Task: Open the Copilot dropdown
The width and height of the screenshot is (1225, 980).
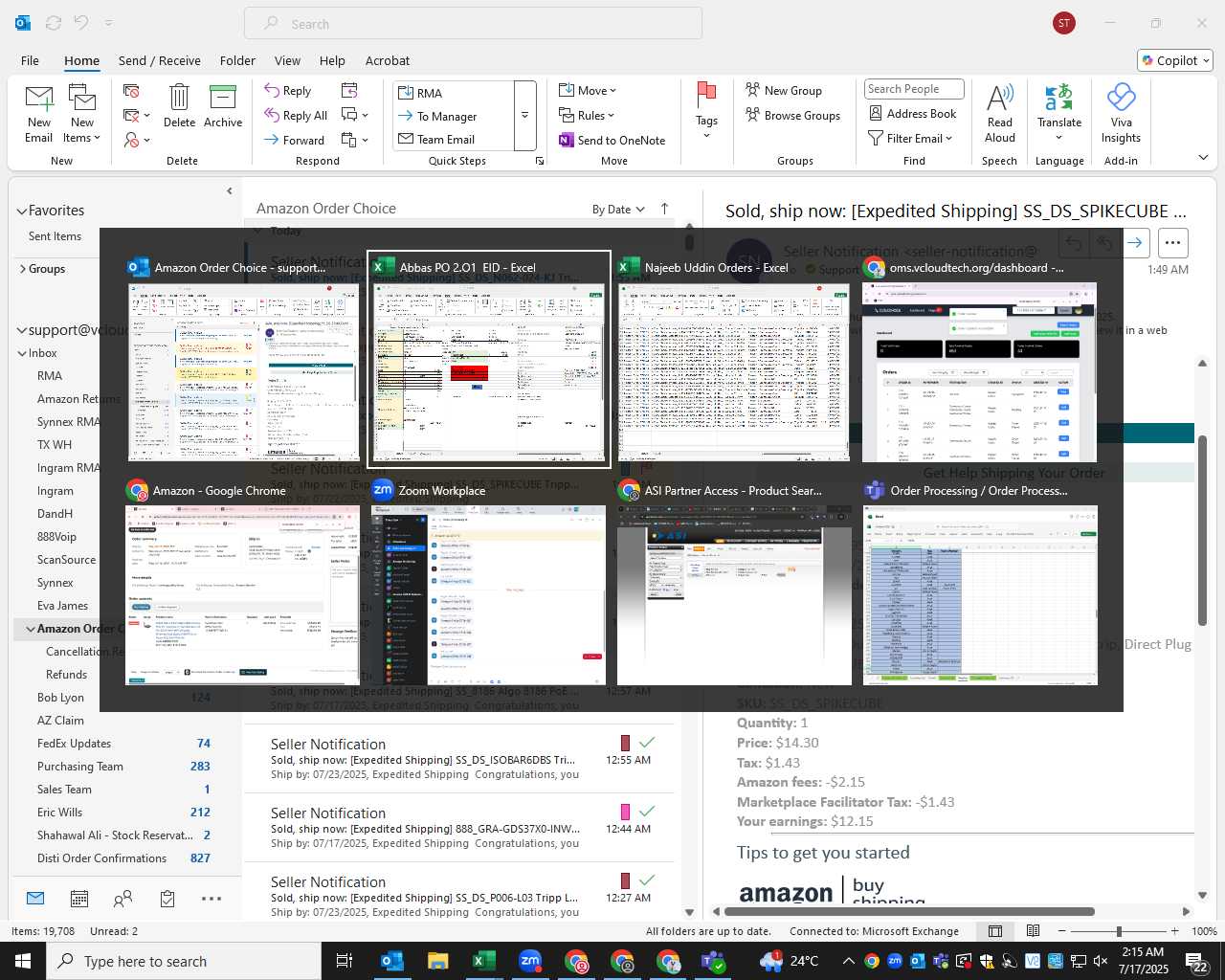Action: coord(1176,60)
